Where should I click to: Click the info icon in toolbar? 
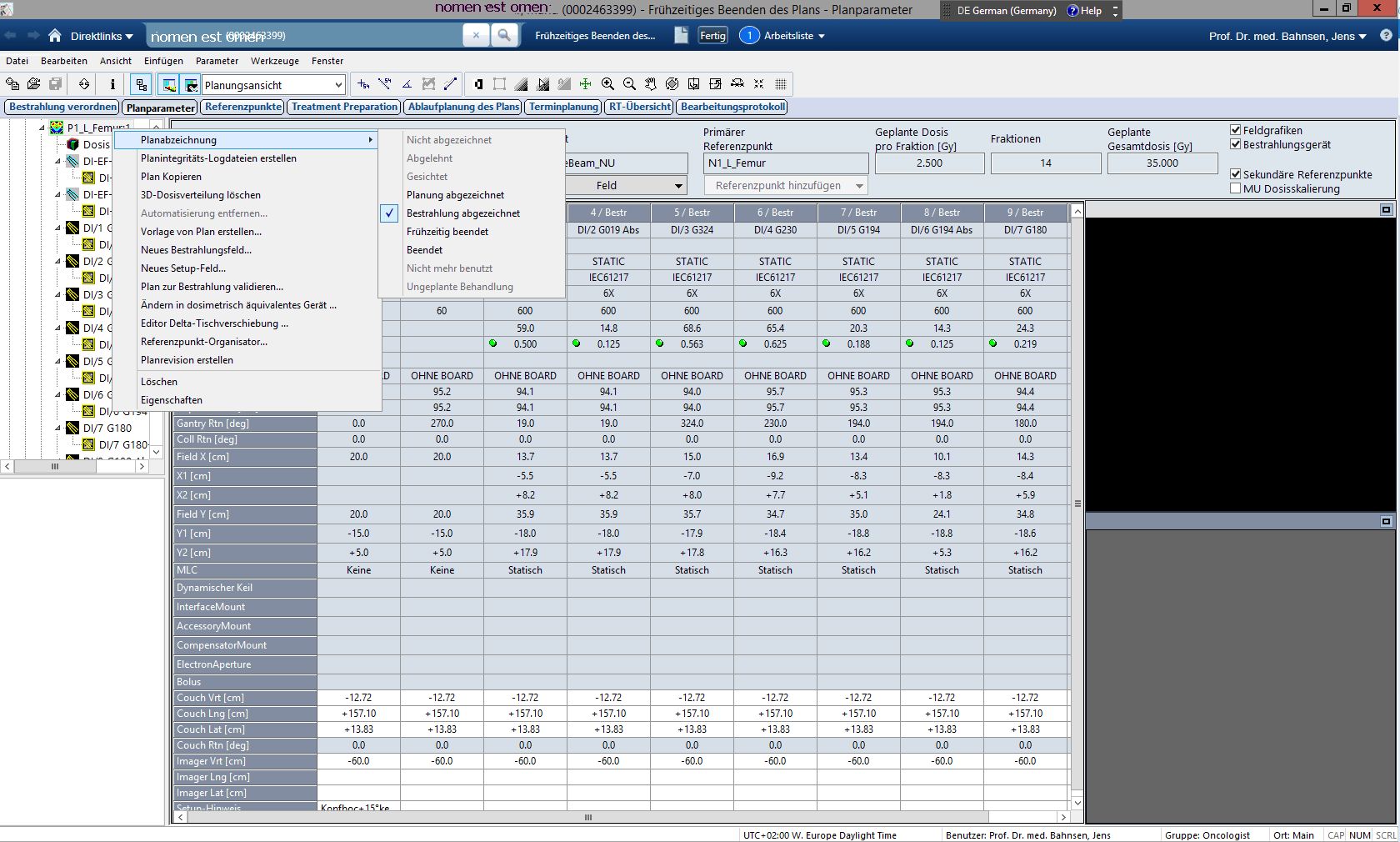112,84
